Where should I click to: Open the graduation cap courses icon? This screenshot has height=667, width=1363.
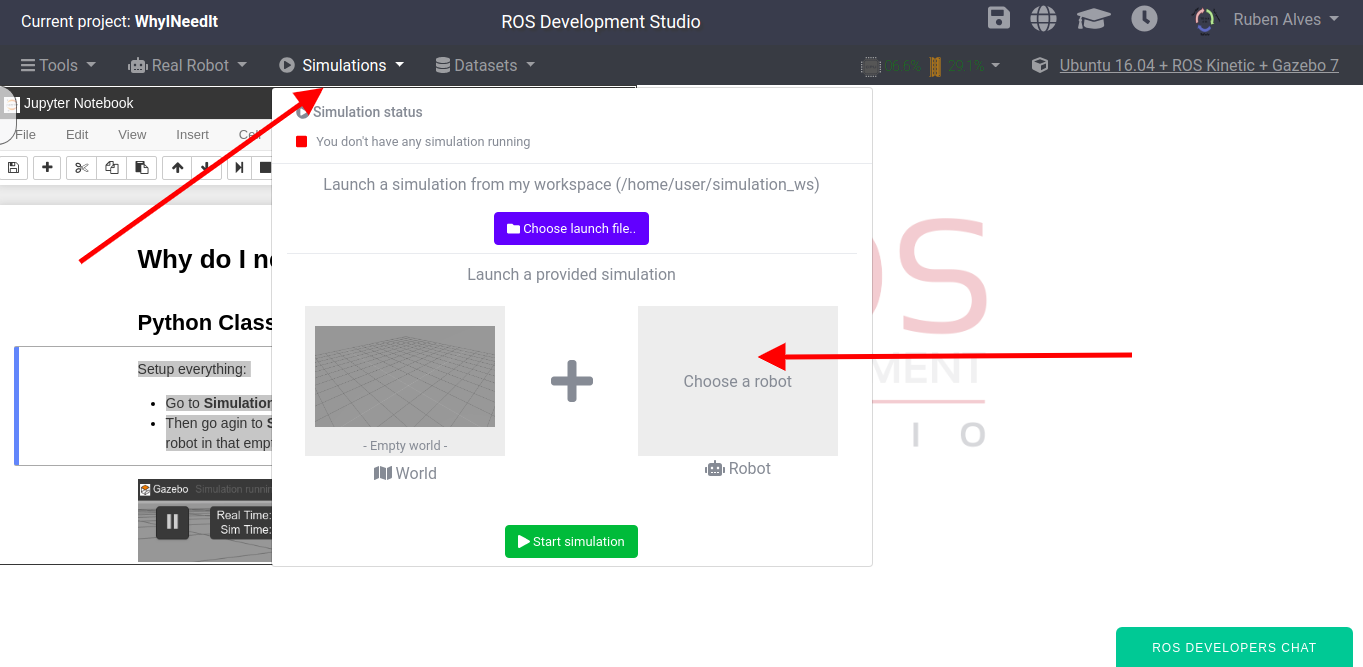(1094, 19)
